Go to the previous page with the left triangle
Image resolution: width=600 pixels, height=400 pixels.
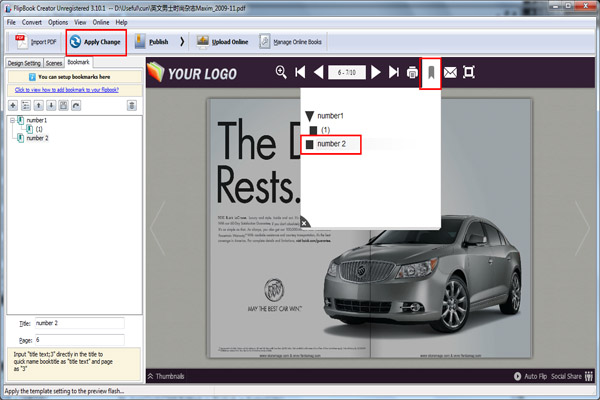click(318, 72)
